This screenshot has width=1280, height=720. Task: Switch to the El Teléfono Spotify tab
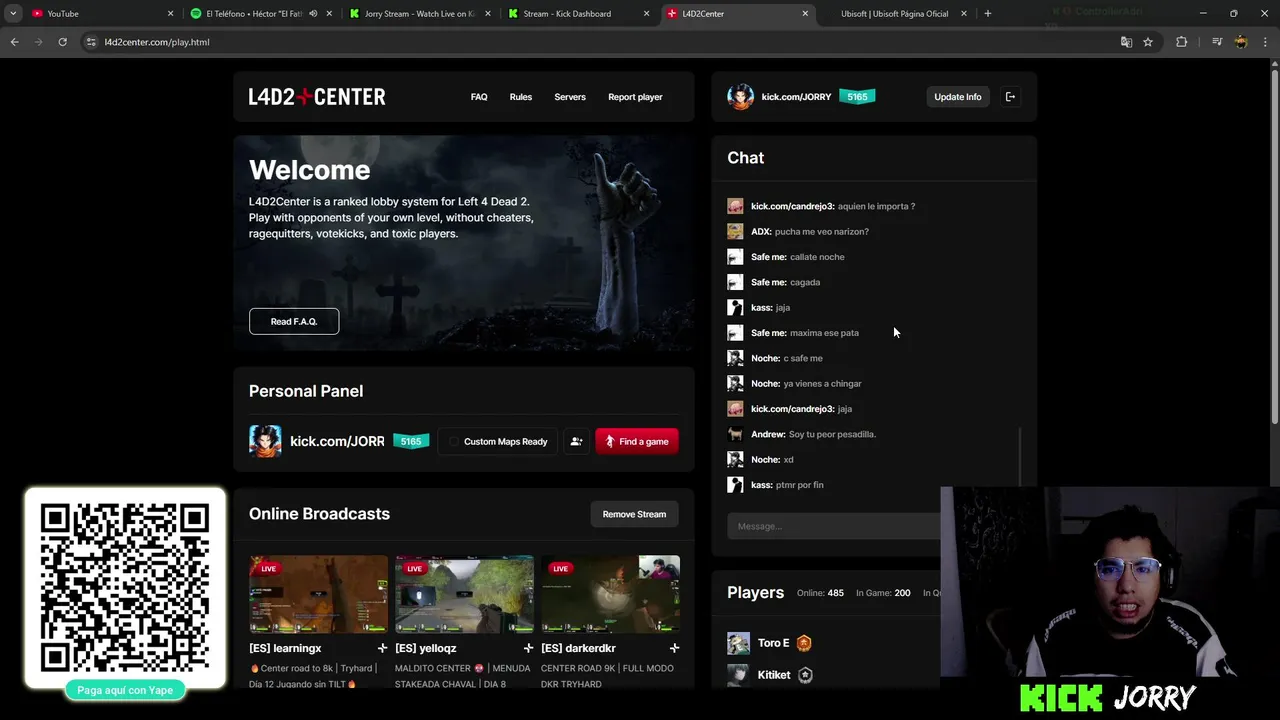pyautogui.click(x=253, y=14)
